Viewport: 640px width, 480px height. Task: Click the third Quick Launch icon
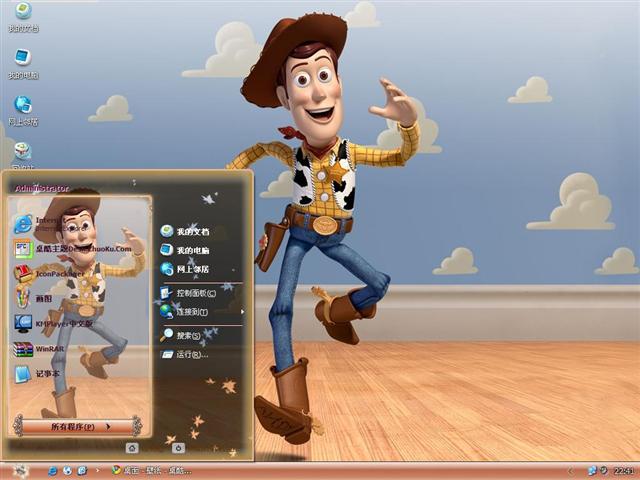82,471
